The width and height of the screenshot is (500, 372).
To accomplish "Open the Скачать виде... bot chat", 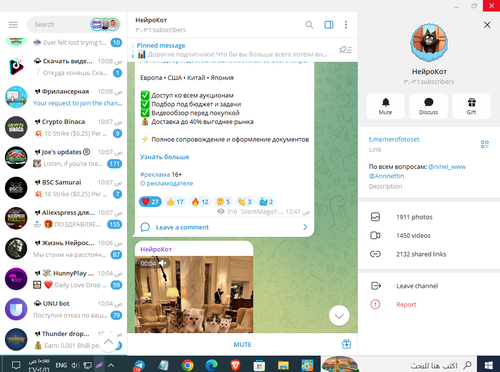I will point(63,67).
